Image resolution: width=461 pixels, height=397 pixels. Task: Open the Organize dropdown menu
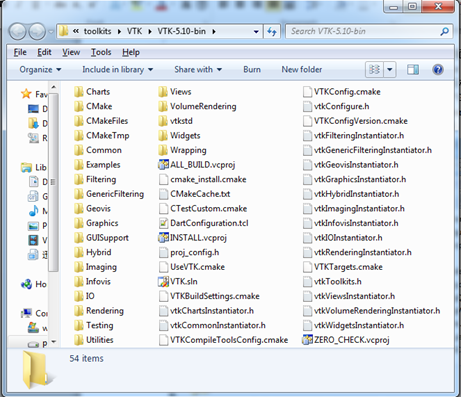tap(40, 70)
